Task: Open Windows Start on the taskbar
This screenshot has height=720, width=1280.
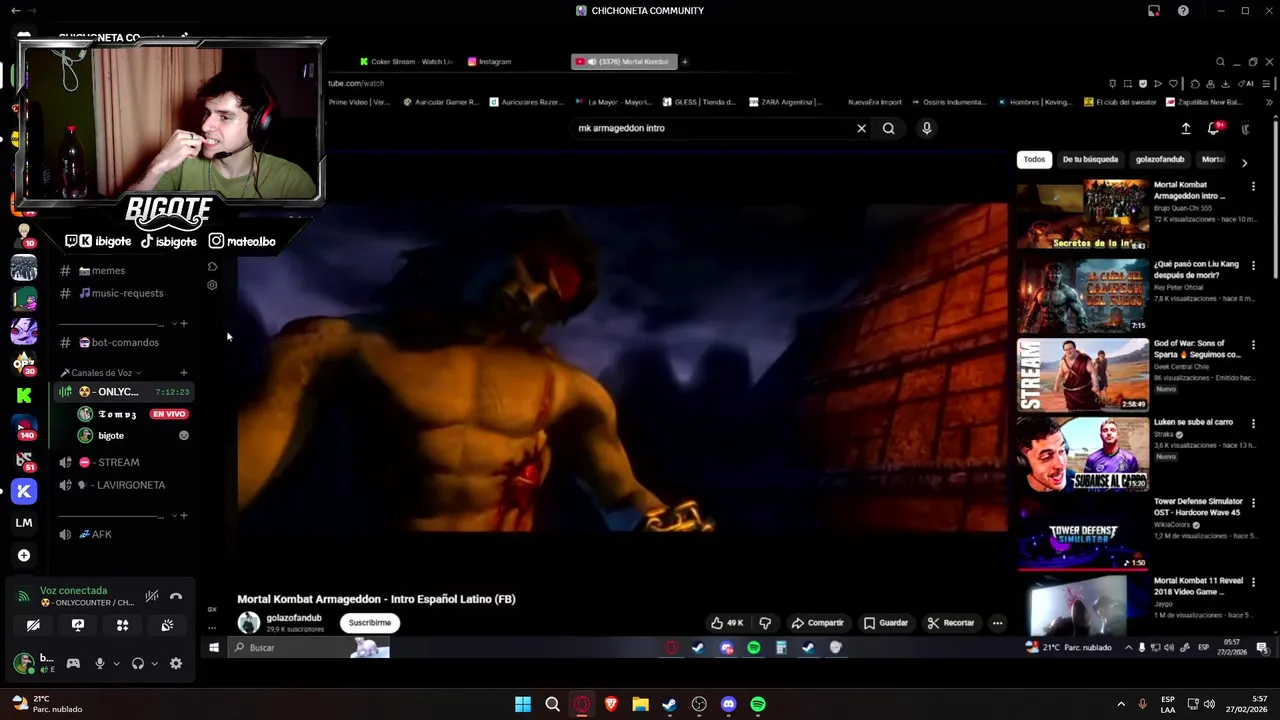Action: 523,704
